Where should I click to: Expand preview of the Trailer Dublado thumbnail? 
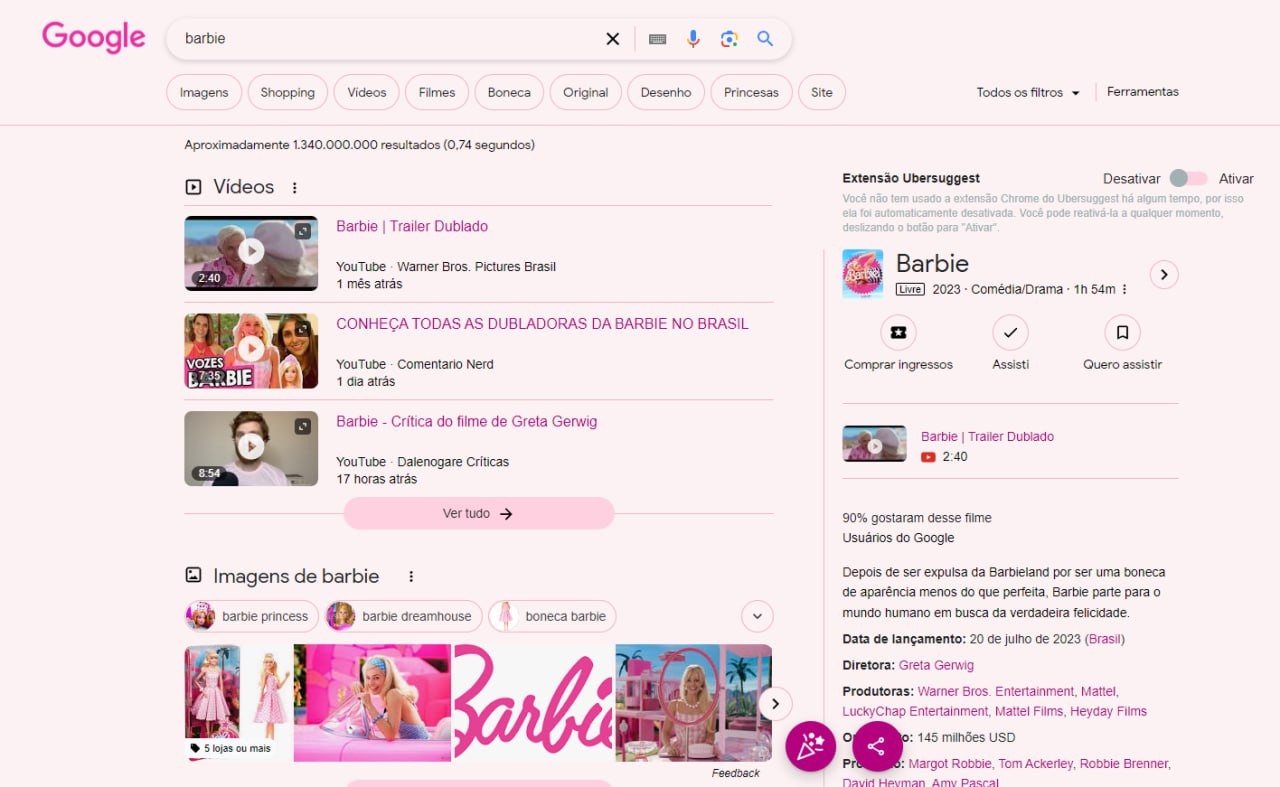pos(303,231)
